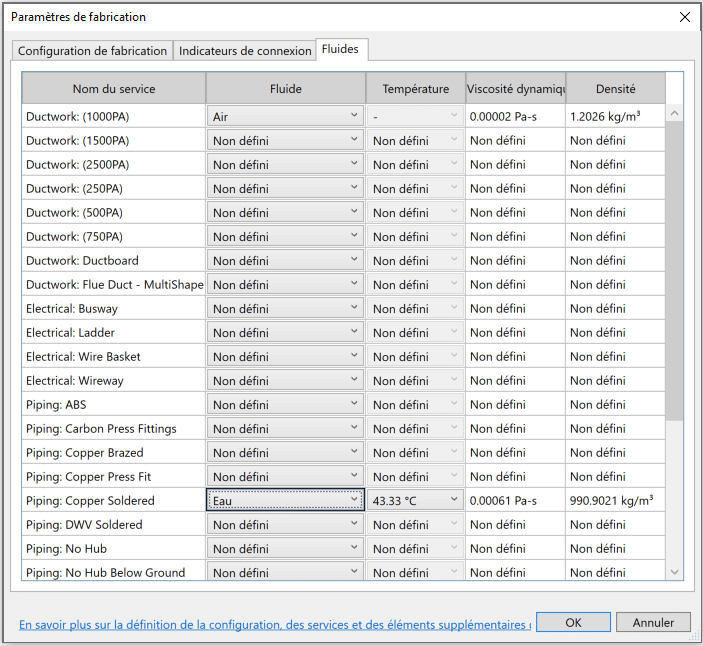Open Fluide dropdown for Piping: No Hub

click(285, 549)
